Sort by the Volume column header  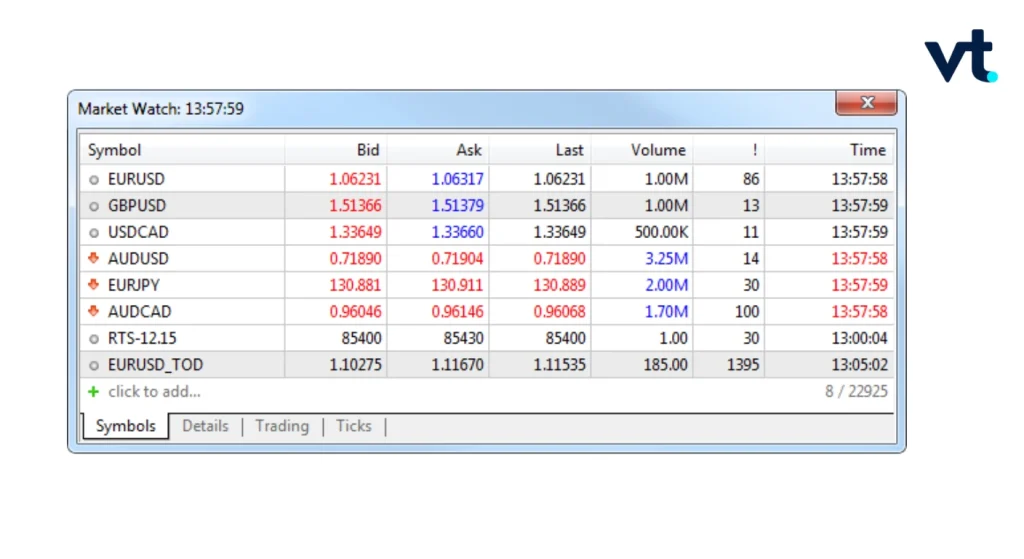pyautogui.click(x=642, y=150)
